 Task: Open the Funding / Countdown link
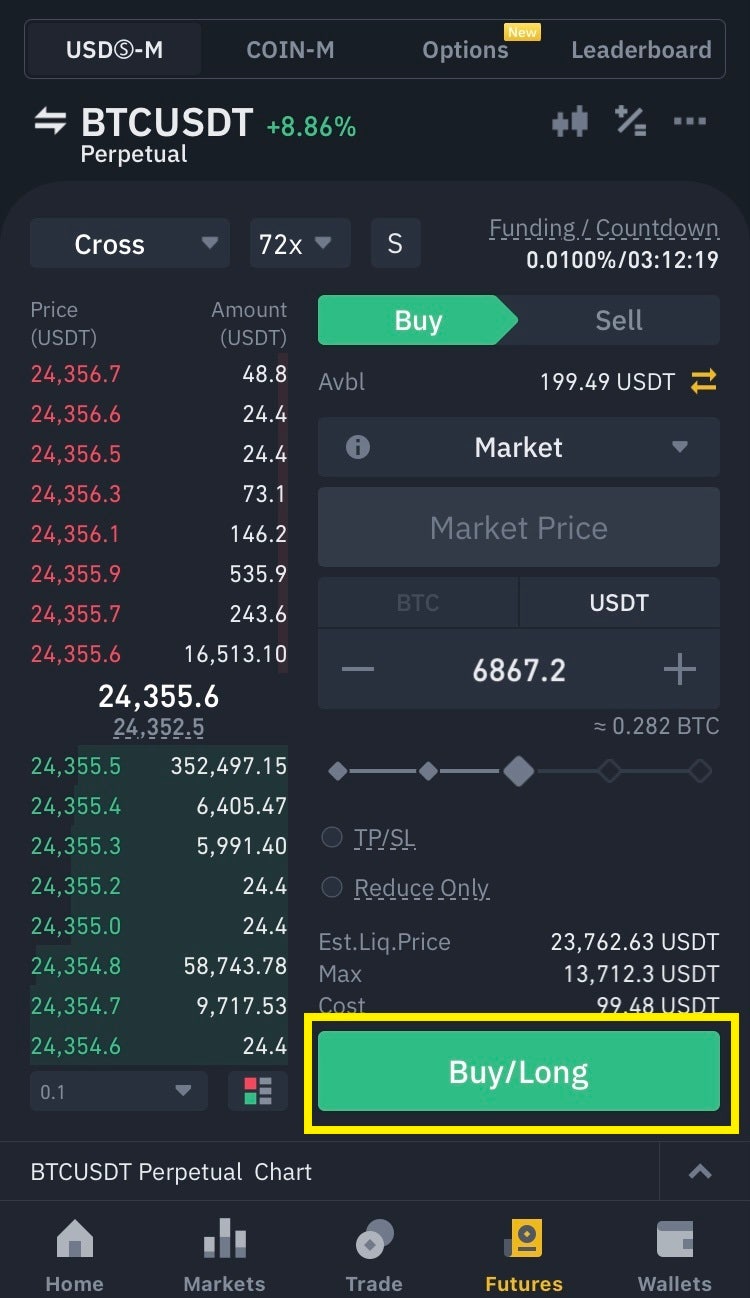(603, 229)
